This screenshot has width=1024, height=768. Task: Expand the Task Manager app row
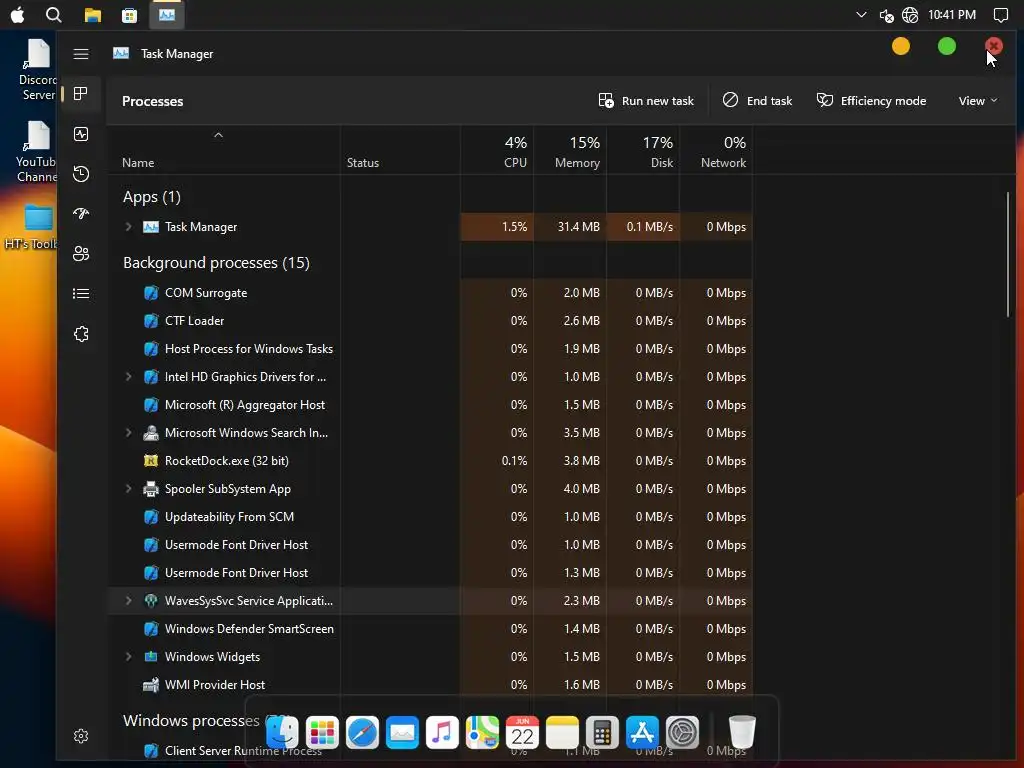click(129, 227)
